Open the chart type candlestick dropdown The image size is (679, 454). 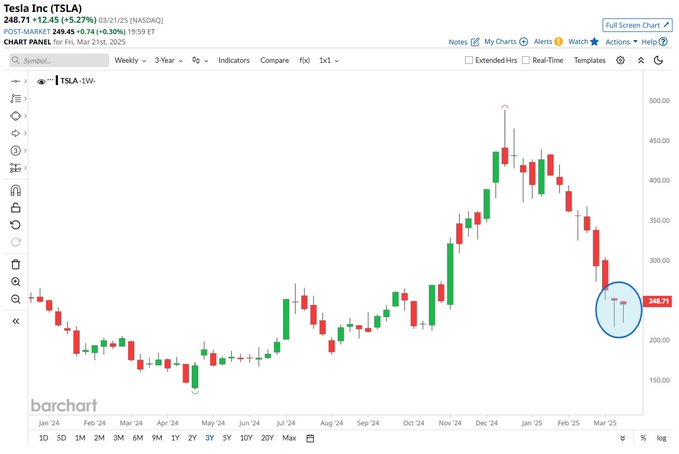(200, 60)
